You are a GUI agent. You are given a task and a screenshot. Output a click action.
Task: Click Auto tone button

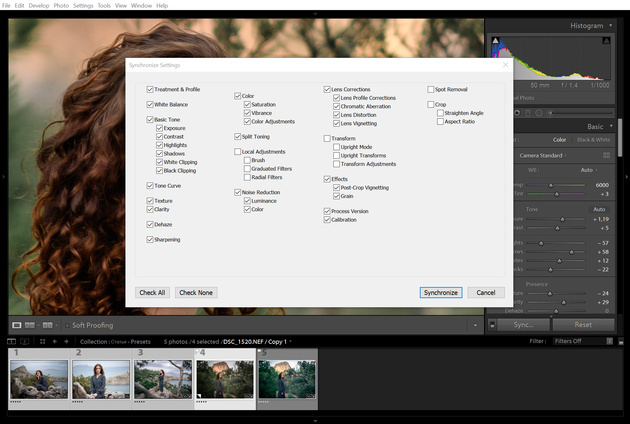point(599,209)
